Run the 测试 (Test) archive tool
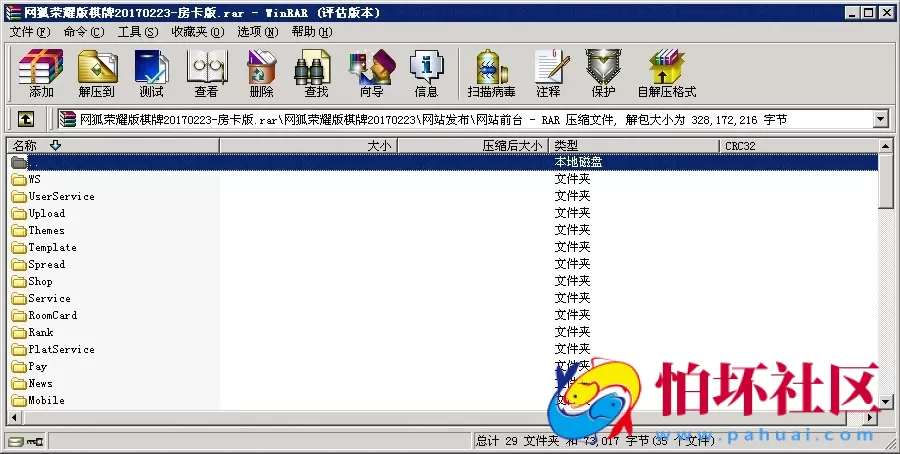900x454 pixels. pos(151,73)
